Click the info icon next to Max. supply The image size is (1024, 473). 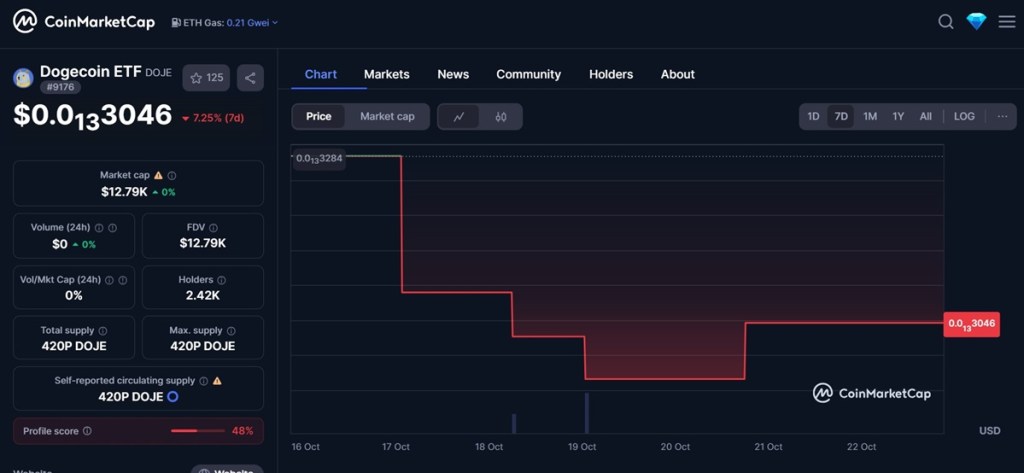[x=231, y=331]
